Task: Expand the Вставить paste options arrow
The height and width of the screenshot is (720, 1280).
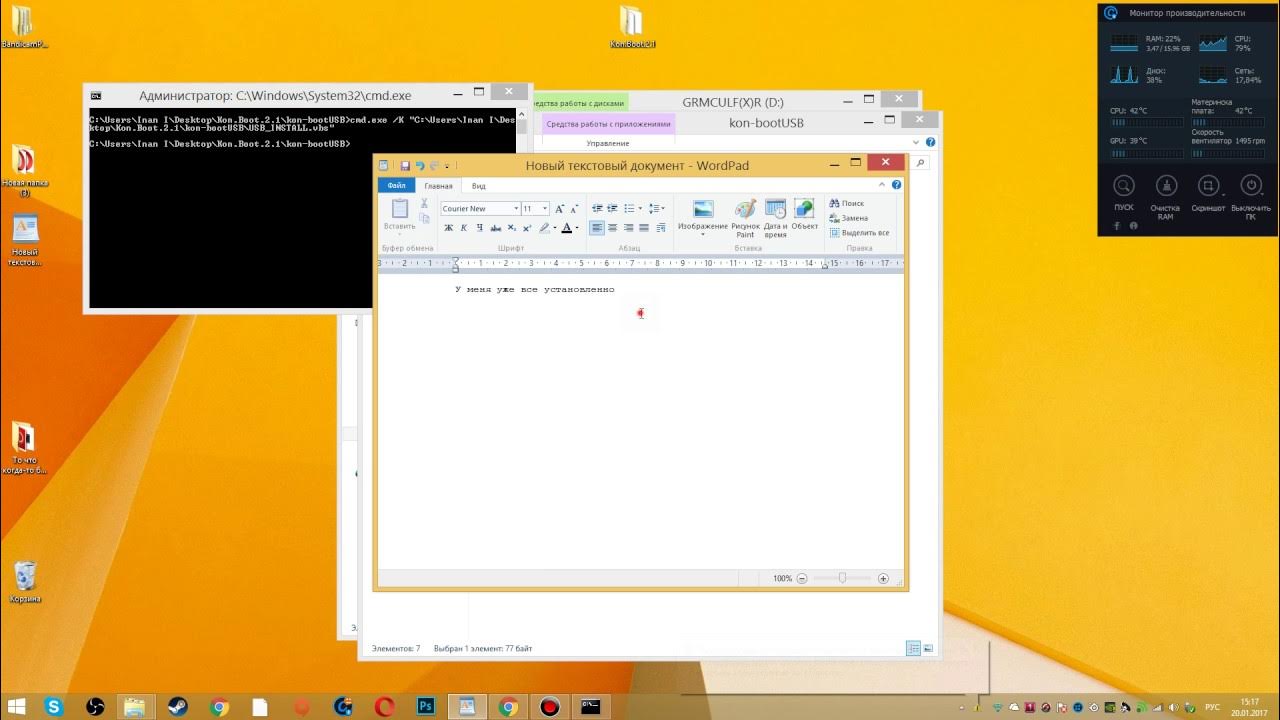Action: (400, 234)
